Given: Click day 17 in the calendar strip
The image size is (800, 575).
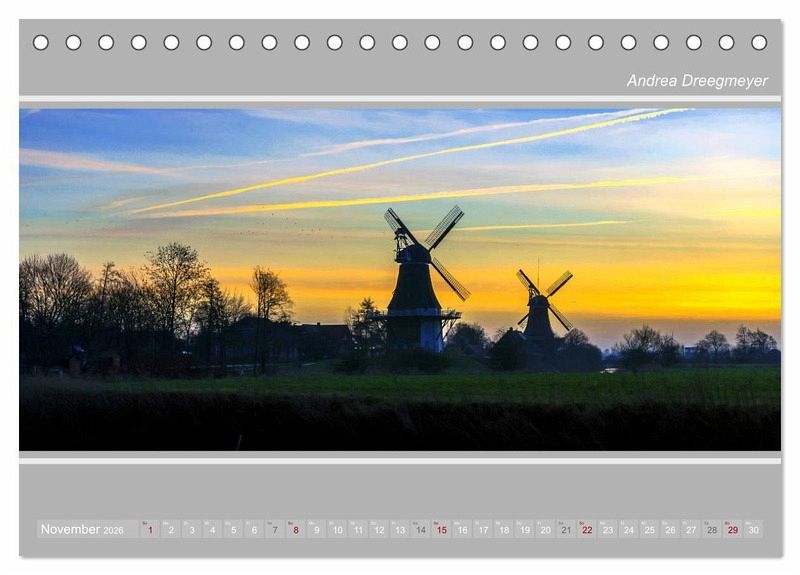Looking at the screenshot, I should pos(483,529).
